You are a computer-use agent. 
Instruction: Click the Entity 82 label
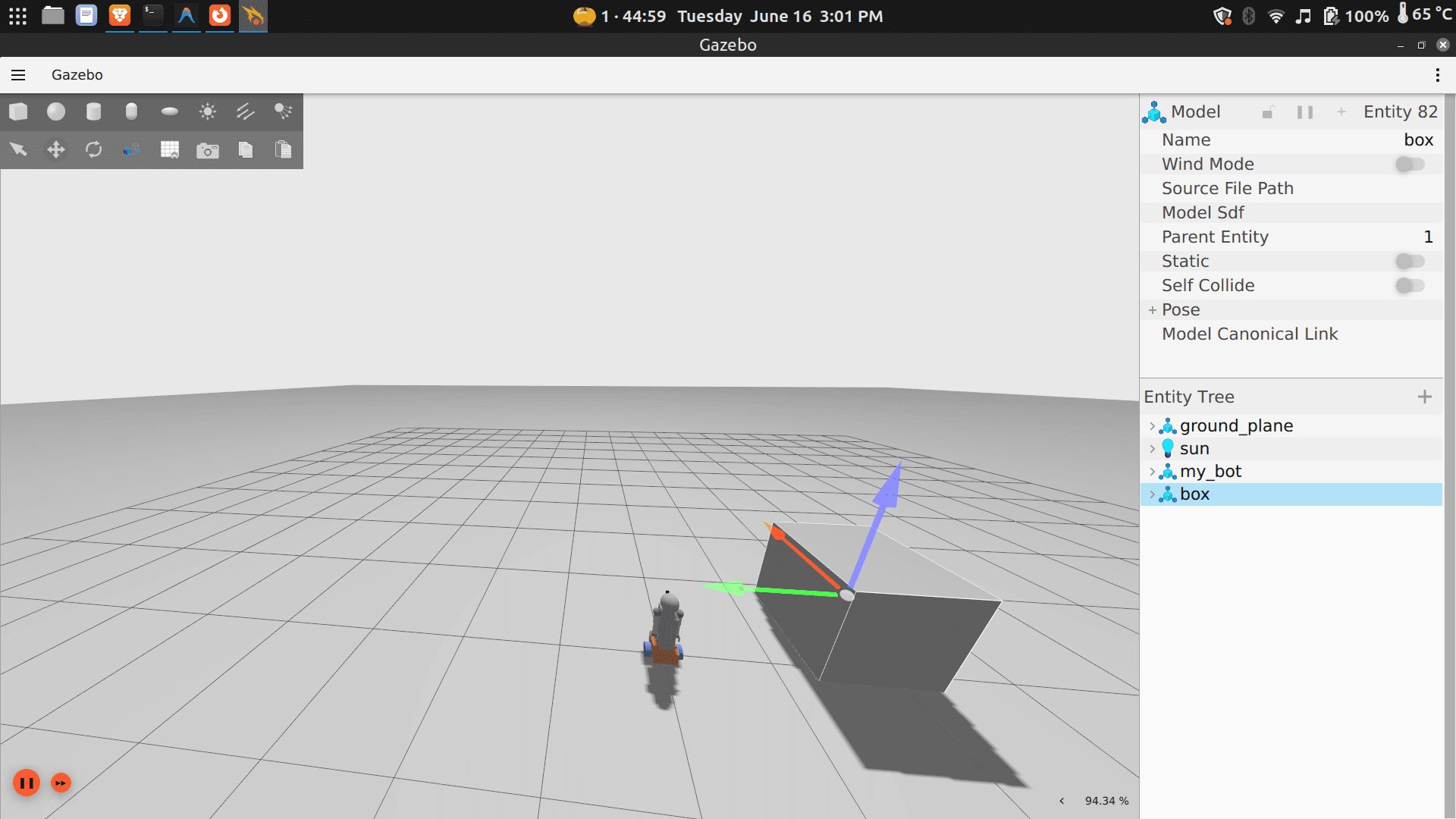point(1400,112)
